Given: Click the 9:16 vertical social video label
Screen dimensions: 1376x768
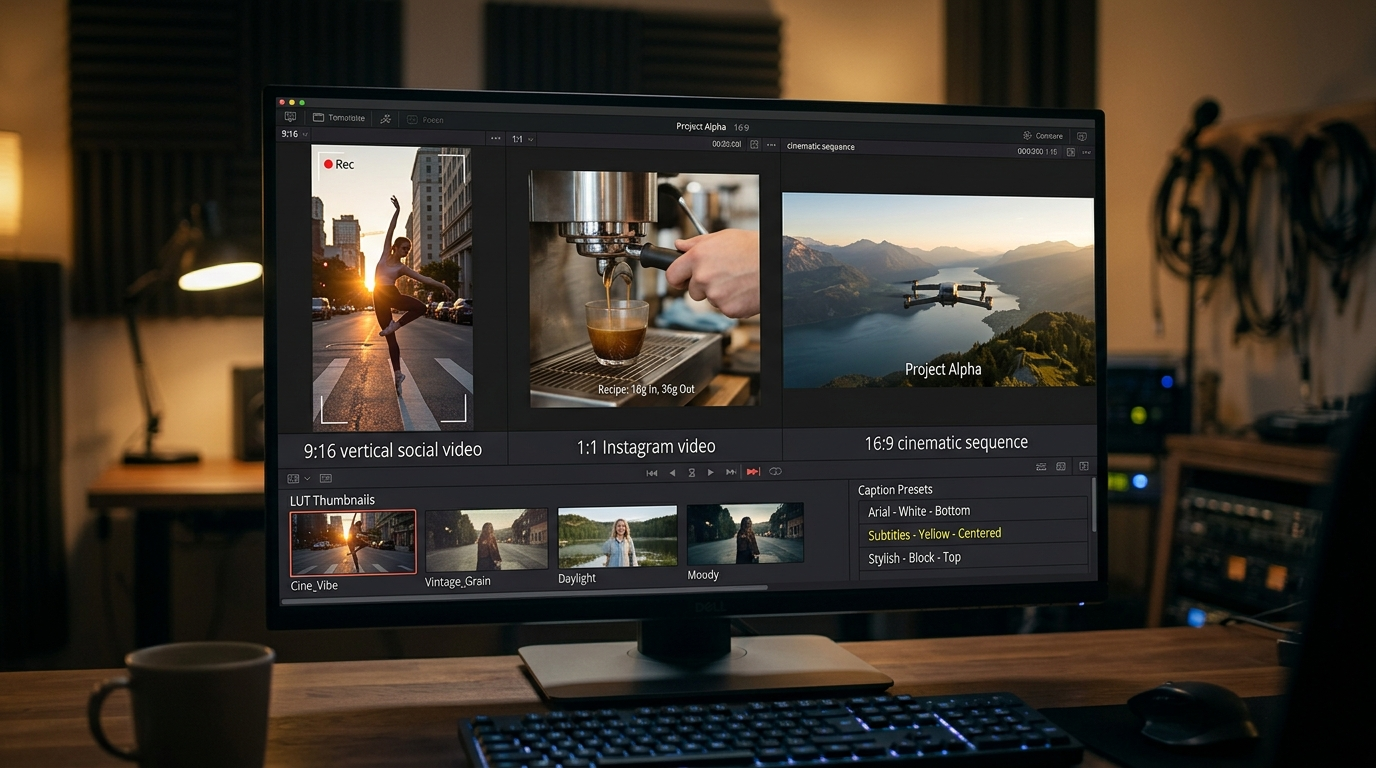Looking at the screenshot, I should click(393, 450).
